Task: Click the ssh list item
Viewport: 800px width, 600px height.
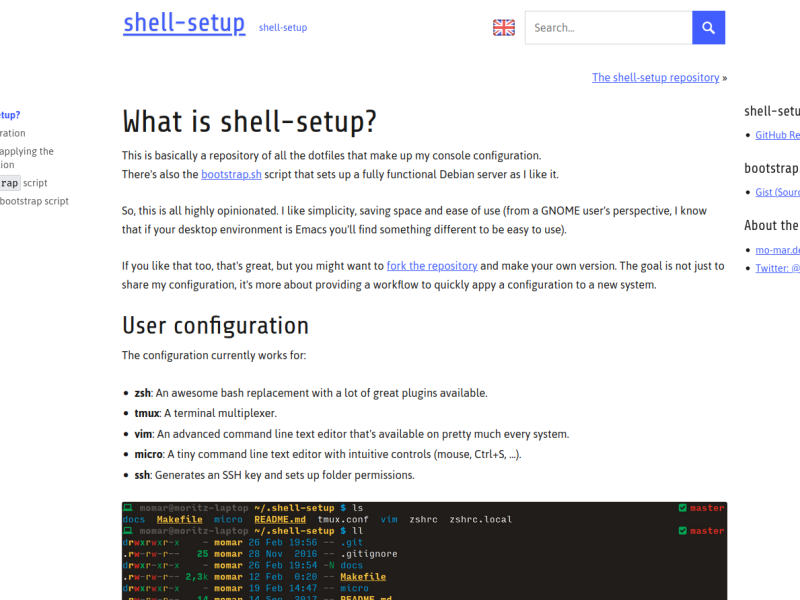Action: (x=274, y=475)
